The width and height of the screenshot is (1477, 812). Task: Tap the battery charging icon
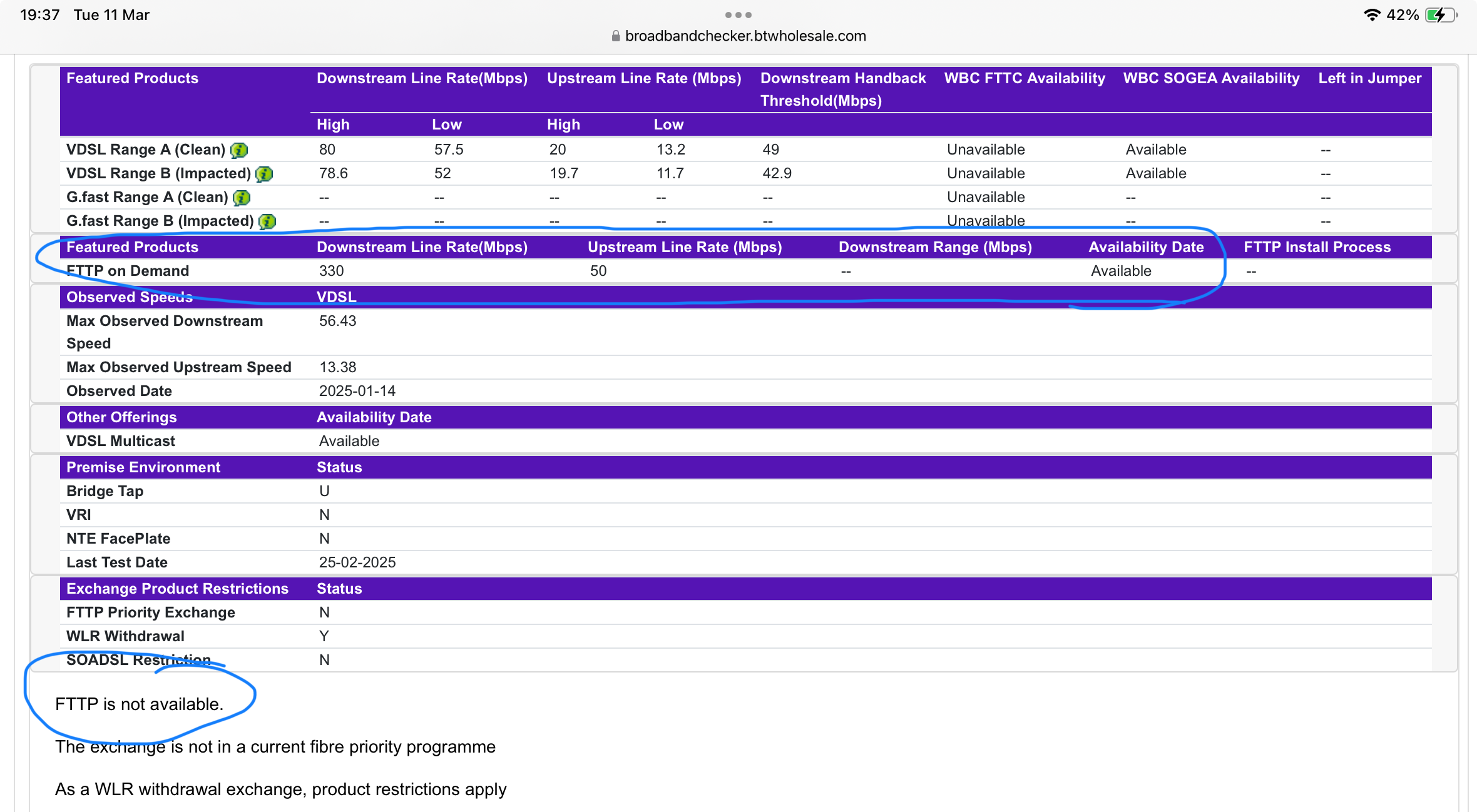(x=1441, y=15)
